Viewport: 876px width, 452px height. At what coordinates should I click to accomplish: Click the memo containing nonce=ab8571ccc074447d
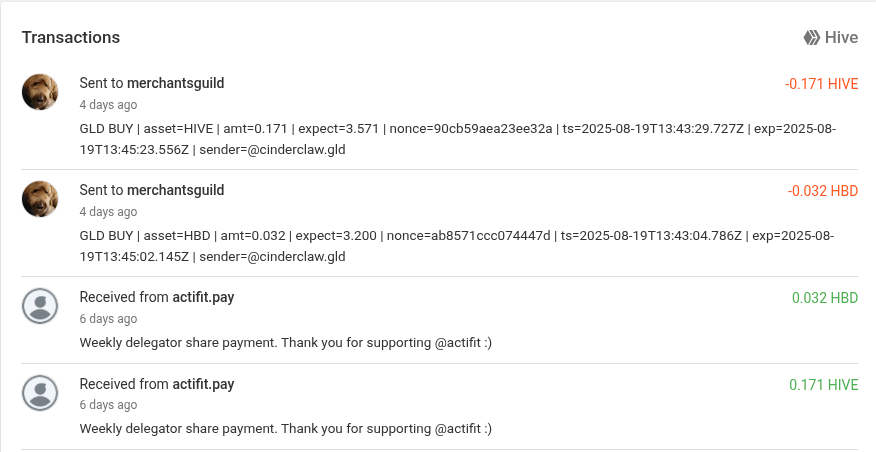pyautogui.click(x=456, y=246)
